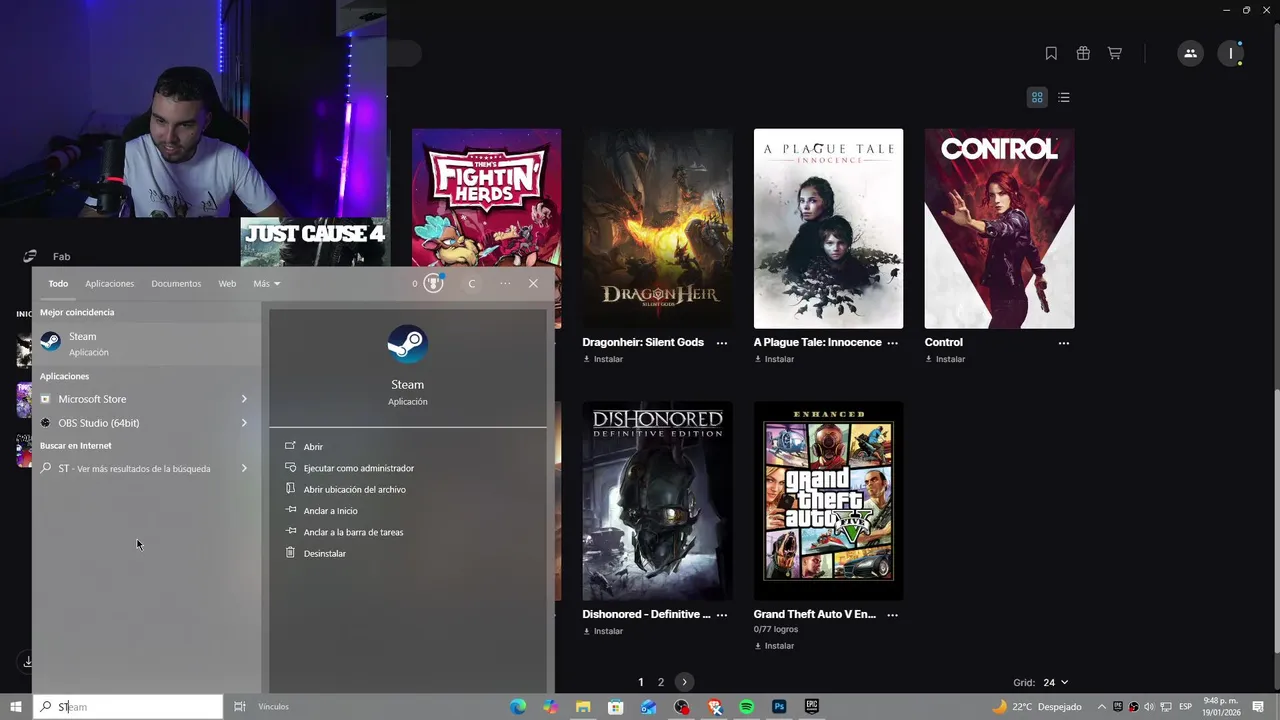Open the weather widget showing 22°C Despejado
Image resolution: width=1280 pixels, height=720 pixels.
(x=1036, y=707)
